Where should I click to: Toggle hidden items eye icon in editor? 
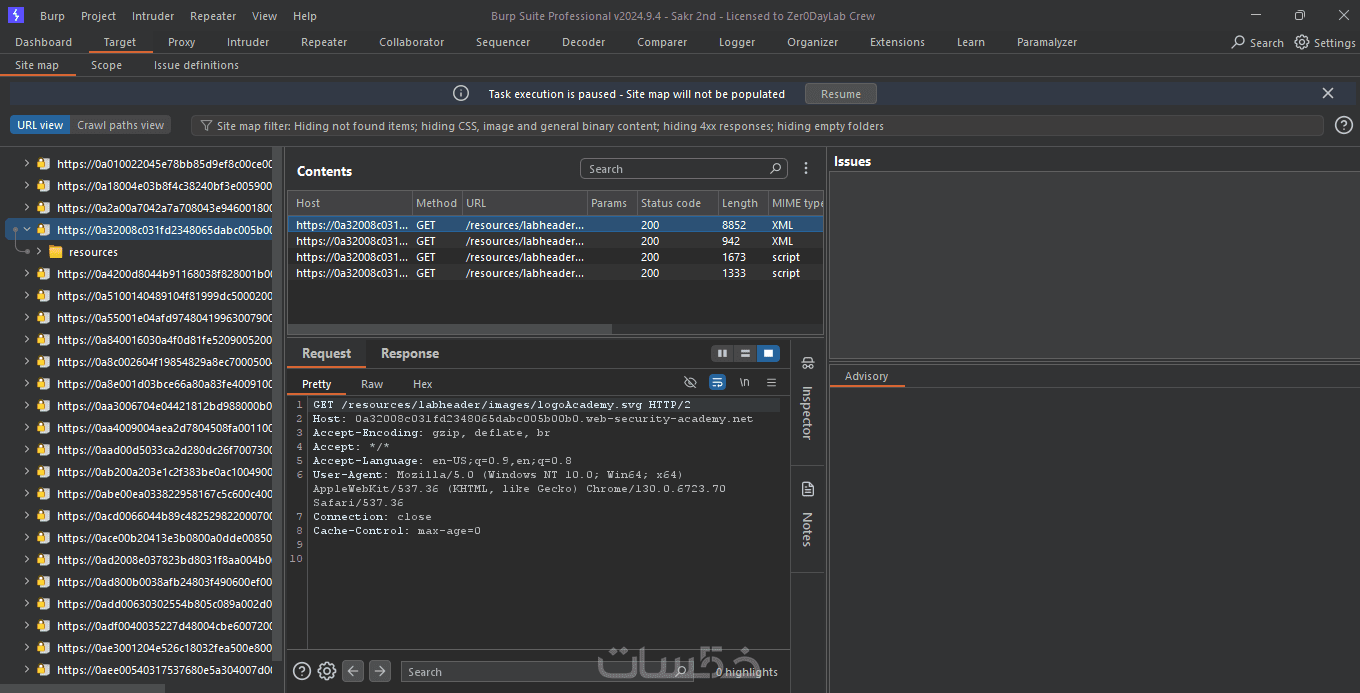click(690, 383)
